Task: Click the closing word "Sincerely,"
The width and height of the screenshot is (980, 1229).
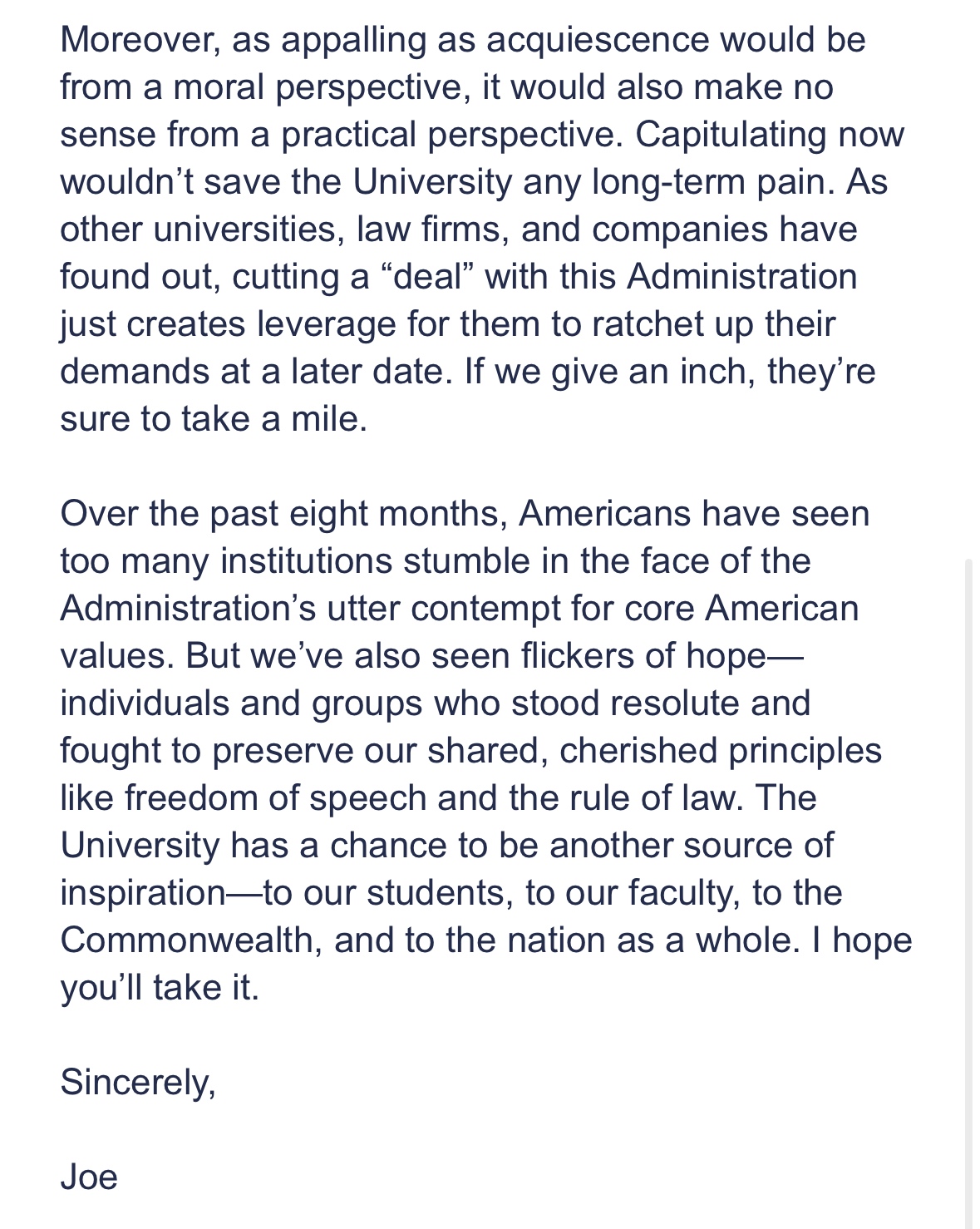Action: (138, 1083)
